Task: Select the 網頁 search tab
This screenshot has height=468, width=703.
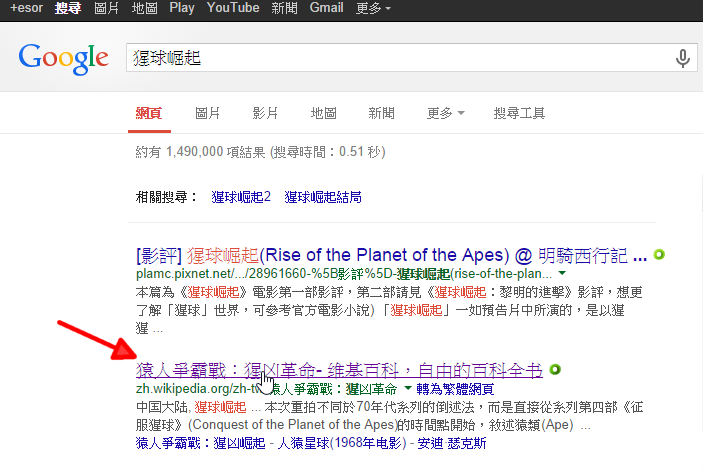Action: [149, 113]
